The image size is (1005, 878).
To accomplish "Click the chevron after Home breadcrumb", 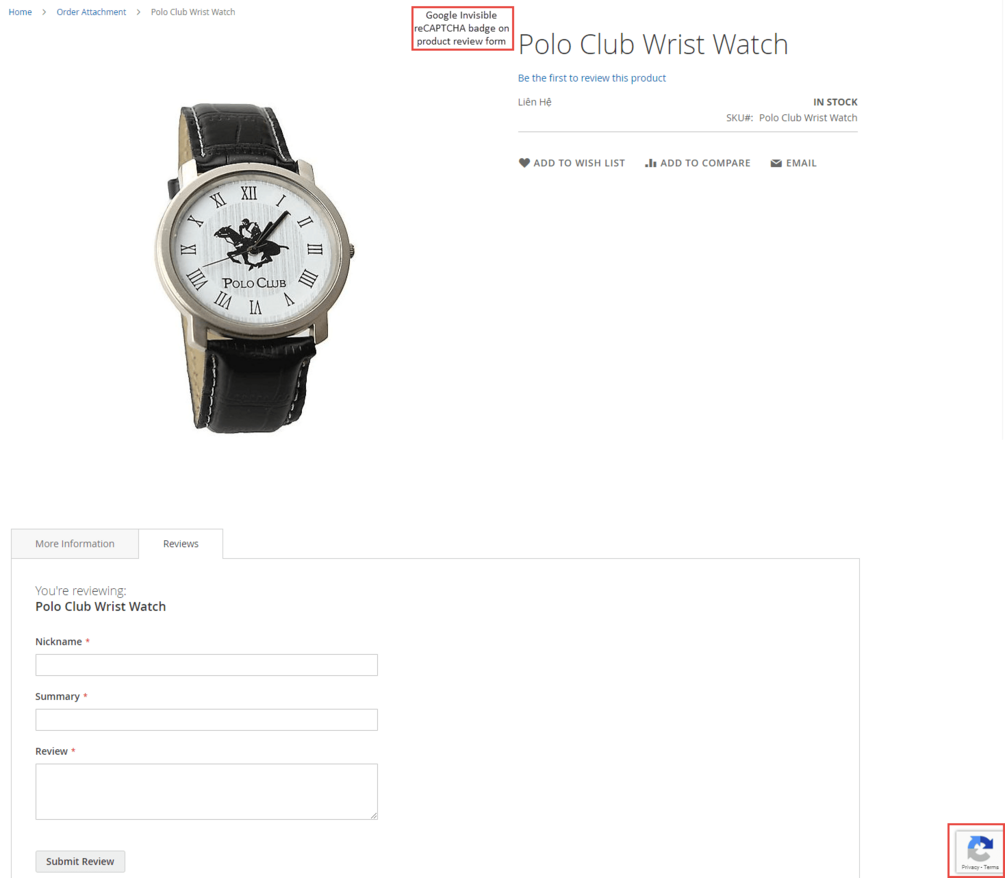I will (44, 12).
